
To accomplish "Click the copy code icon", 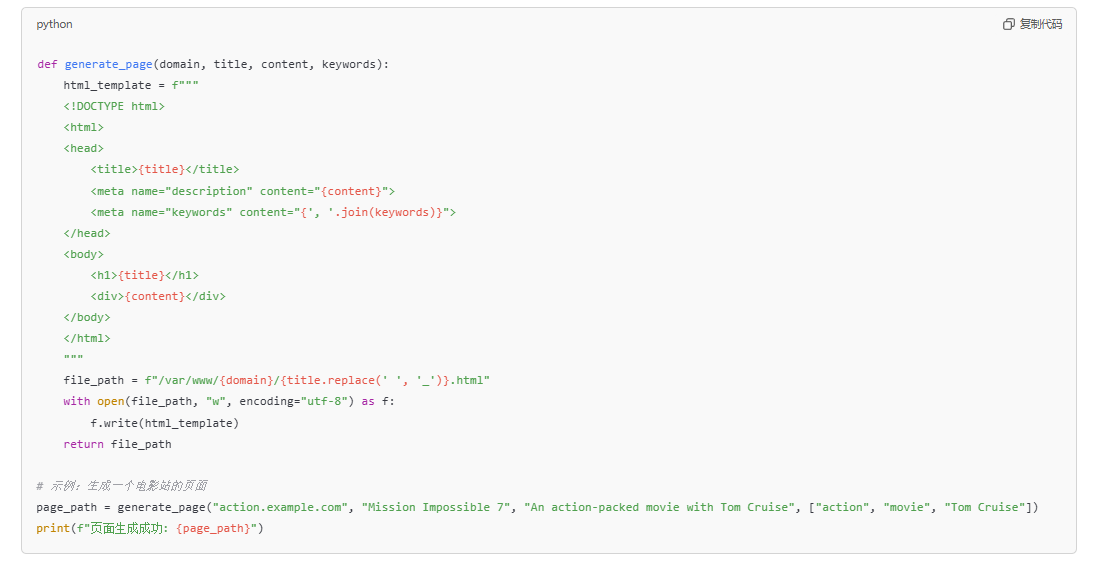I will 1008,25.
